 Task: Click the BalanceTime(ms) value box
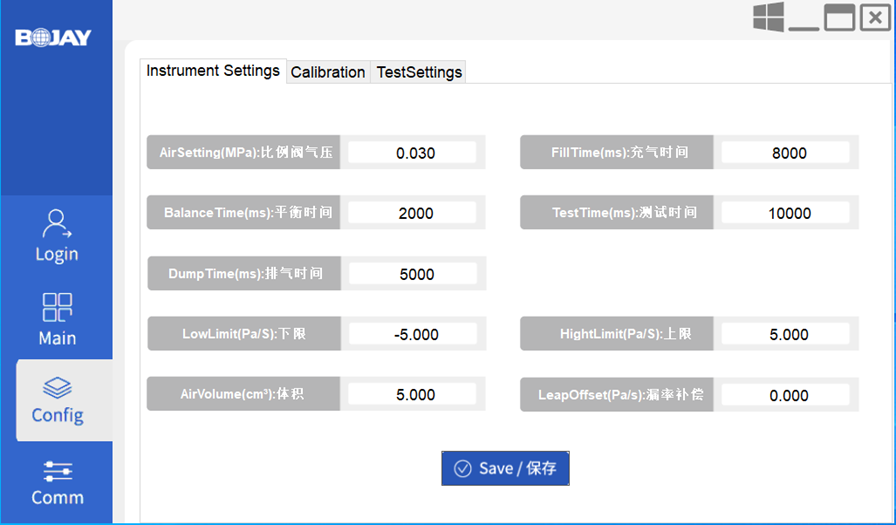[x=415, y=213]
